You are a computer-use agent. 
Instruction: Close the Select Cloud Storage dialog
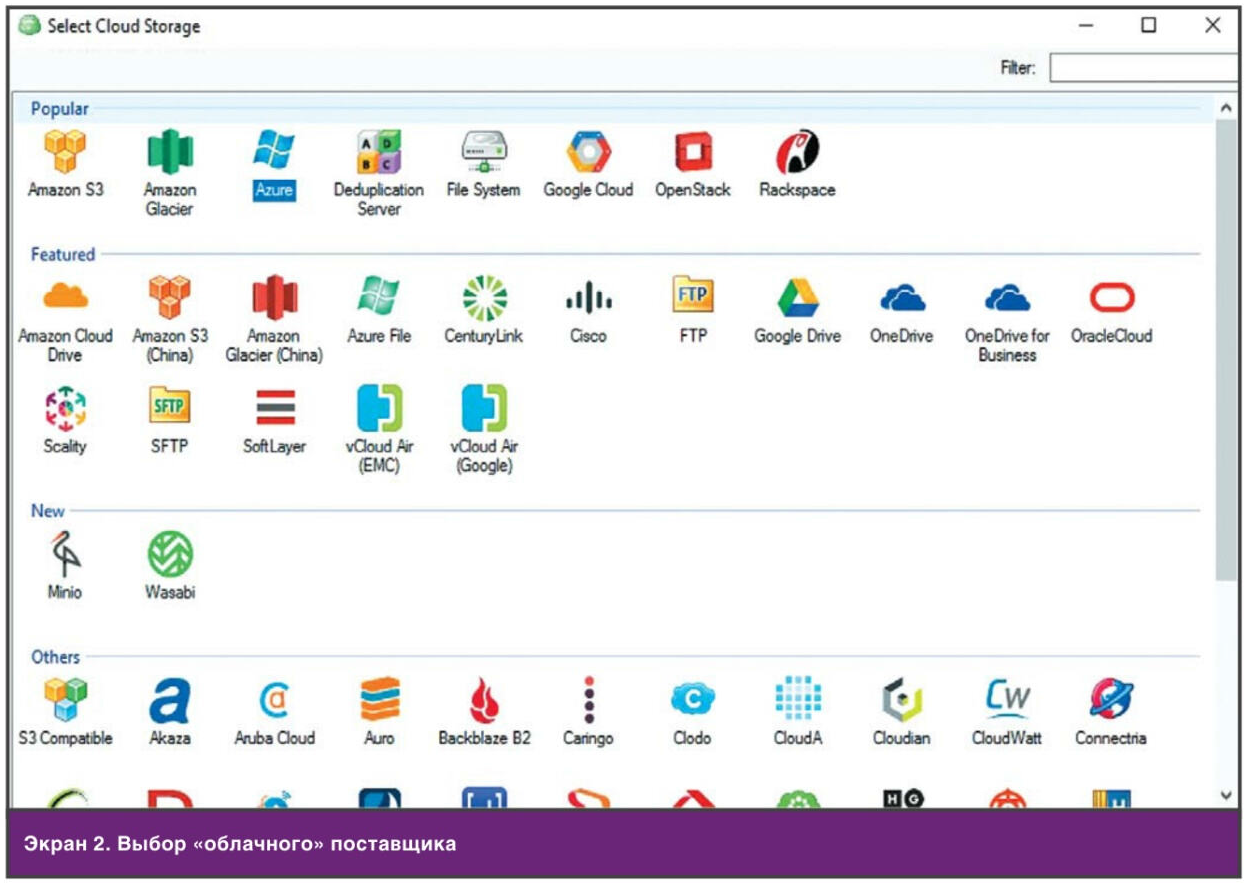pos(1213,25)
